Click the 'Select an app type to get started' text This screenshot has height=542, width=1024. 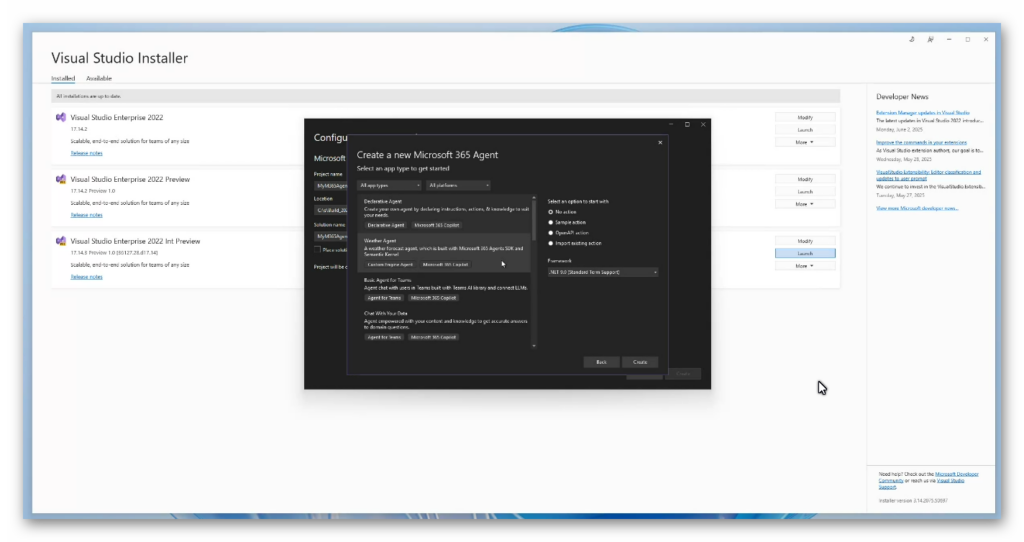403,168
